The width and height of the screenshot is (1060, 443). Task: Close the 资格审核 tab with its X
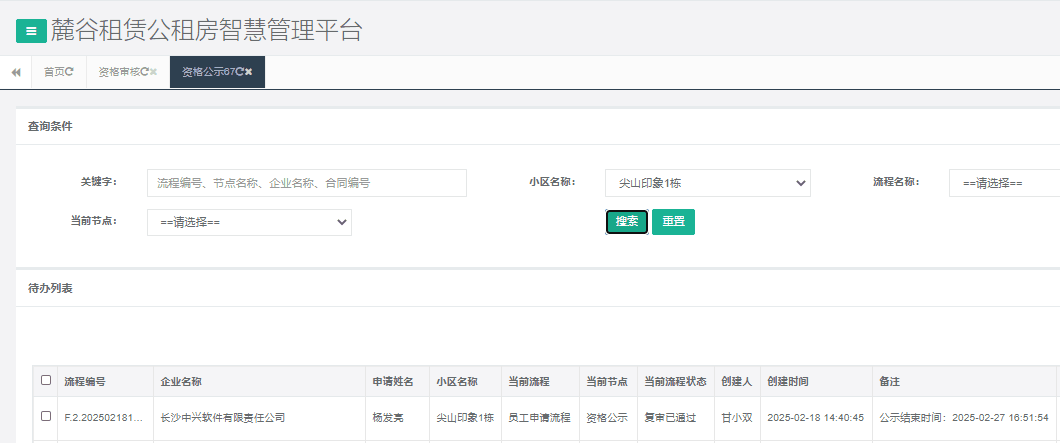[154, 72]
